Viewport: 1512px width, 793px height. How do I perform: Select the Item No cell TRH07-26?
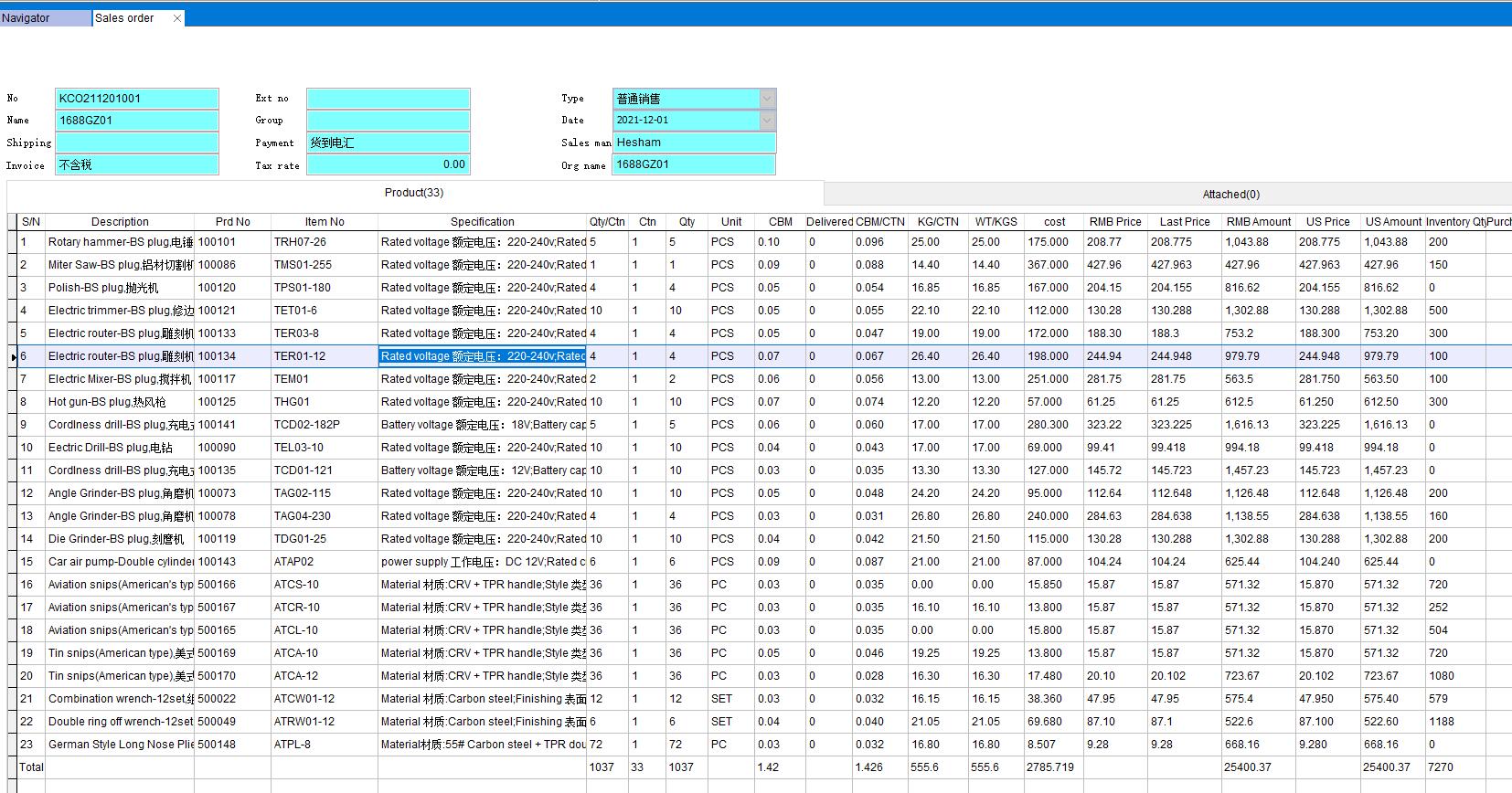click(324, 242)
